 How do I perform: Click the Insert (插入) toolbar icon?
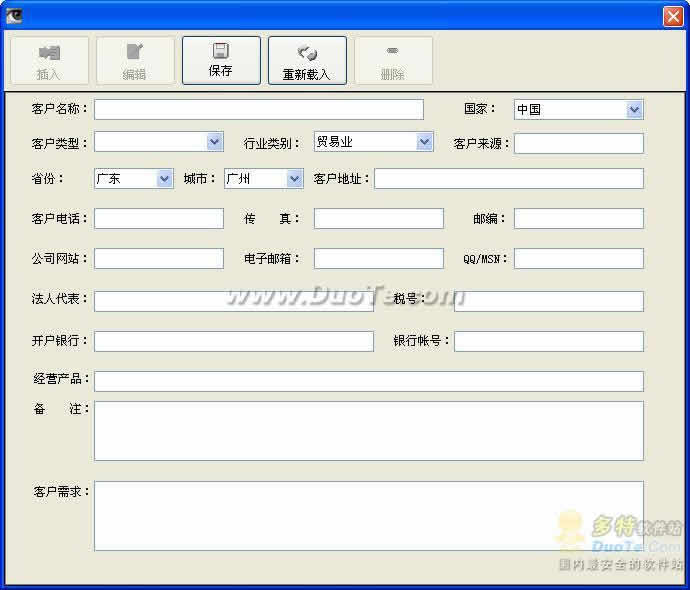49,53
